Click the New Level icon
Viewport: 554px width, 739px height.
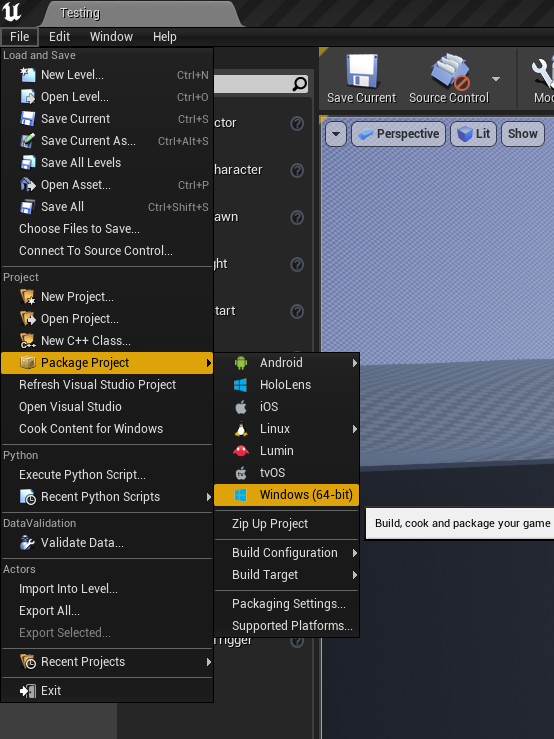click(x=28, y=75)
